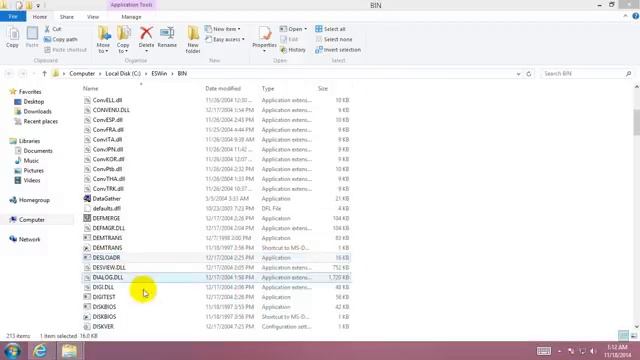Image resolution: width=640 pixels, height=360 pixels.
Task: Click Copy path in the Clipboard group
Action: 61,39
